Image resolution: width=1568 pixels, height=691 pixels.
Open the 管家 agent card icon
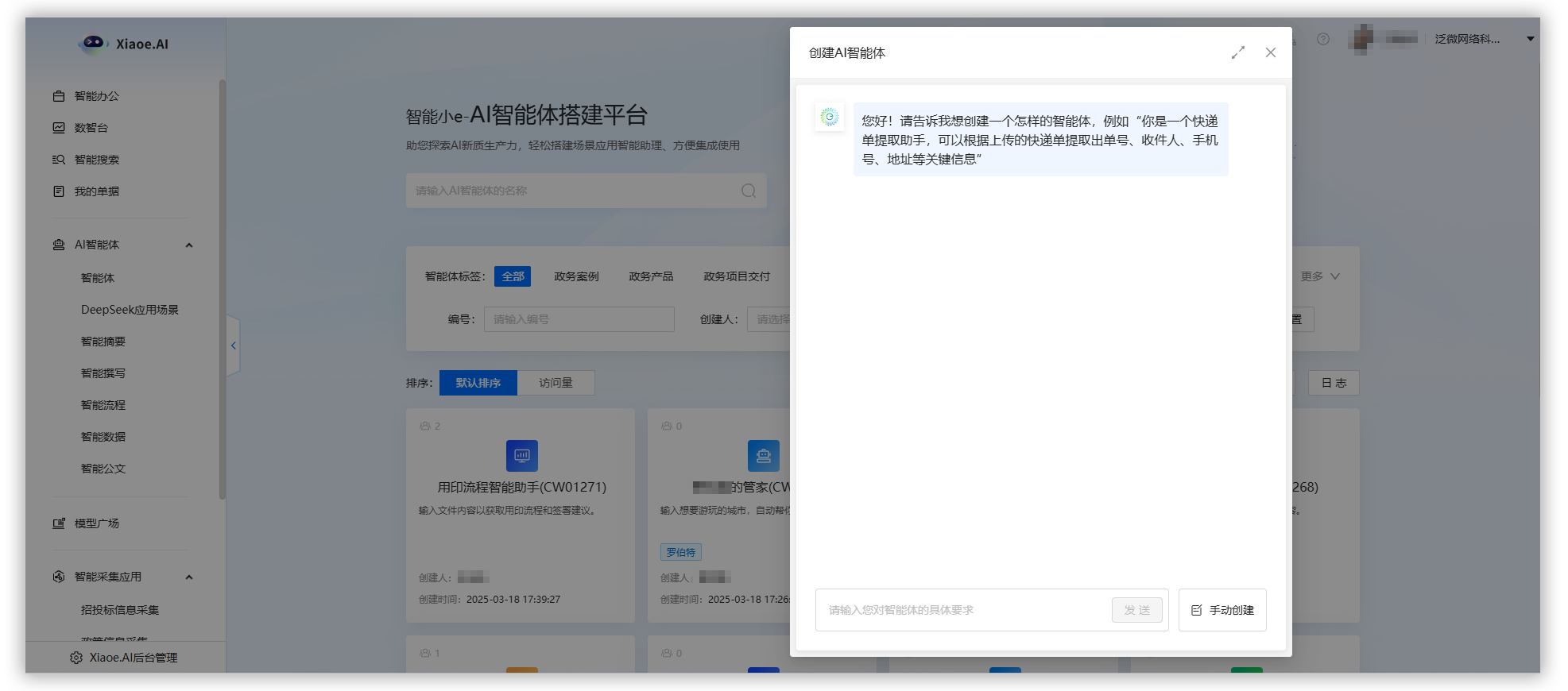(764, 456)
